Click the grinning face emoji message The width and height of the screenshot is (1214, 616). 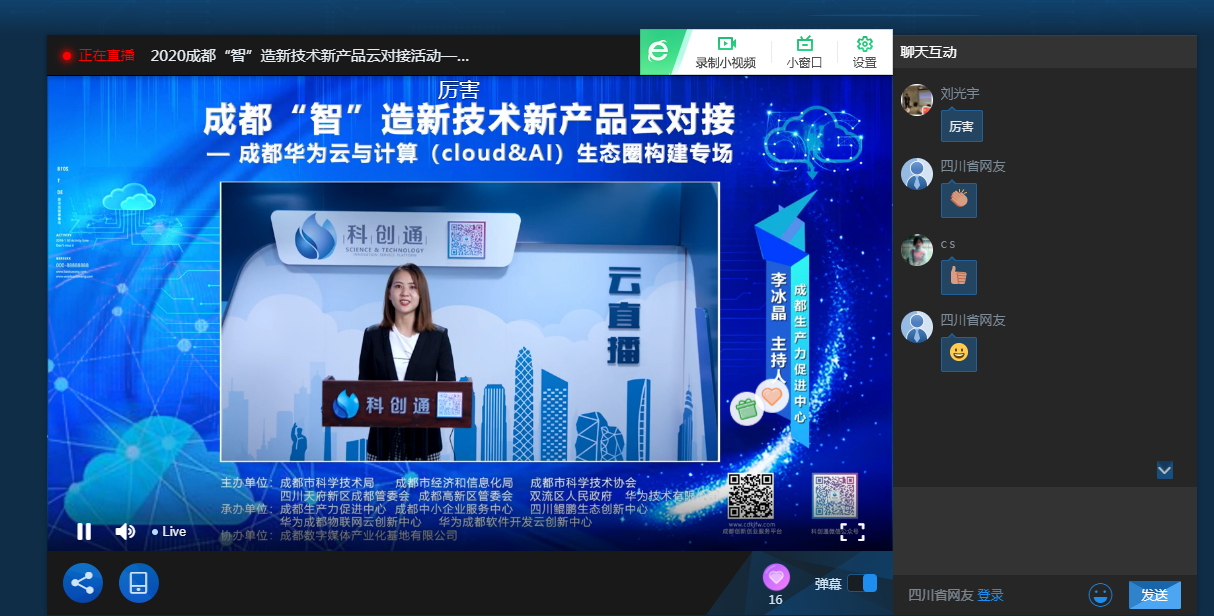[x=959, y=353]
